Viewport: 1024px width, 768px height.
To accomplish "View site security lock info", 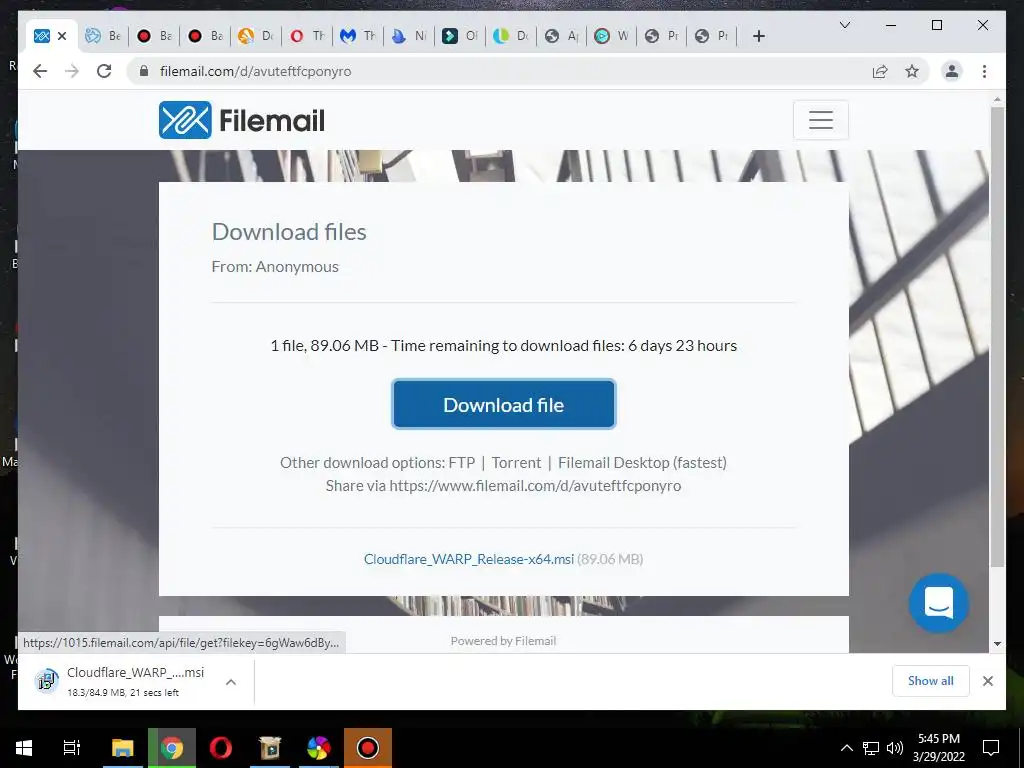I will tap(144, 71).
